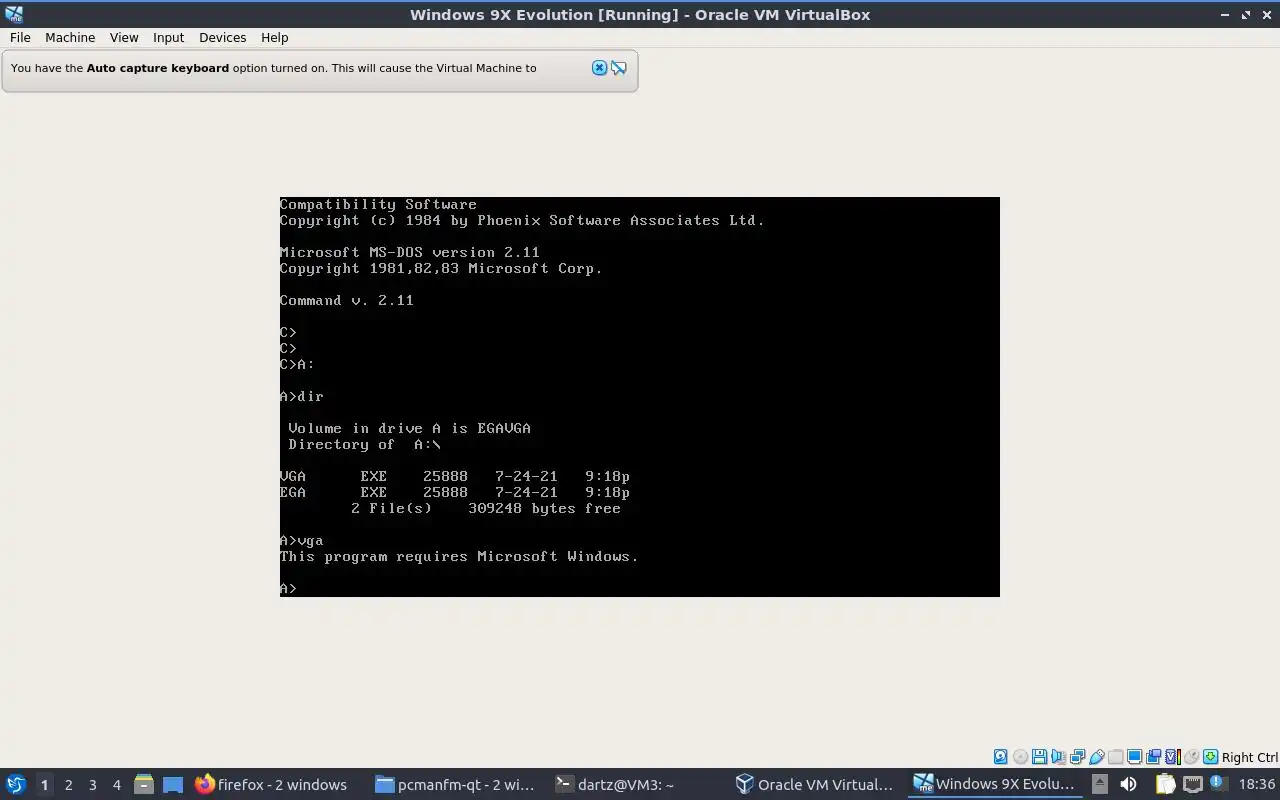Click the recording status icon
This screenshot has width=1280, height=800.
[x=1153, y=757]
